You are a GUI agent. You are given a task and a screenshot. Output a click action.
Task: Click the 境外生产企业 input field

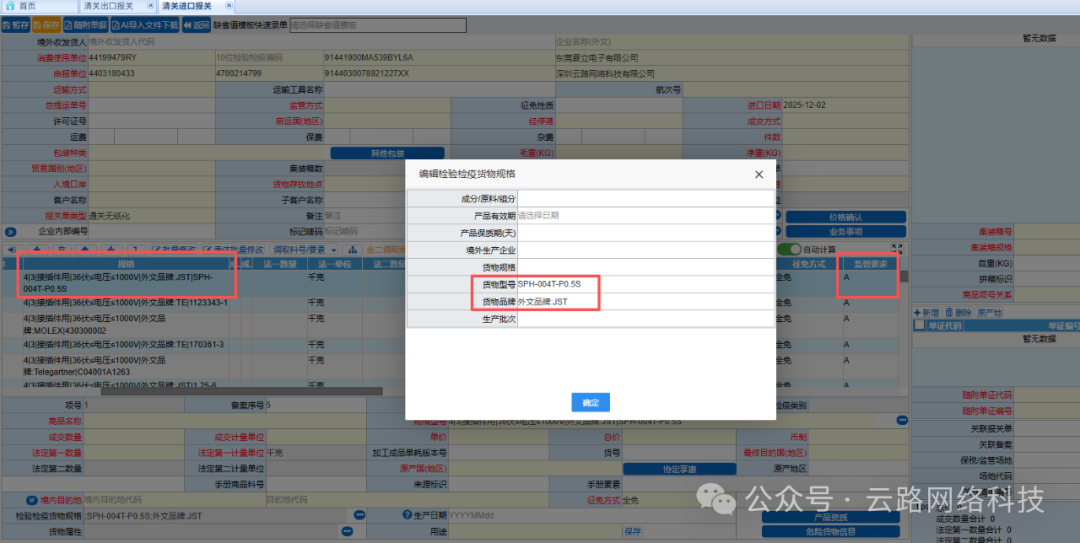pos(646,249)
